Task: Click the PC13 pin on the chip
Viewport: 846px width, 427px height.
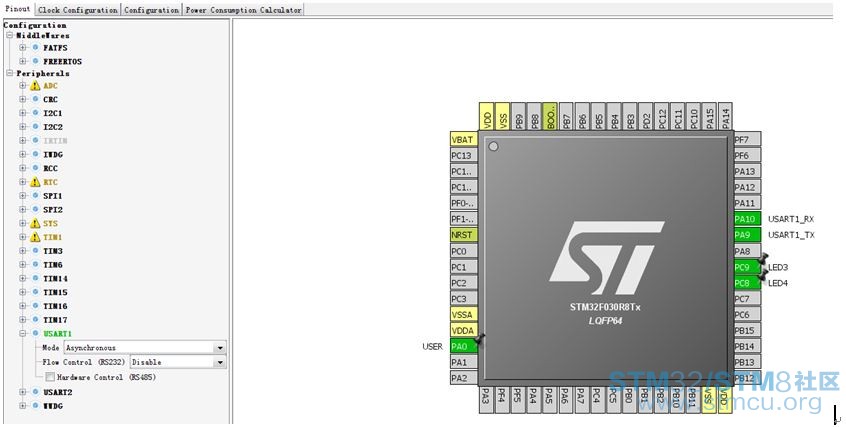Action: (464, 155)
